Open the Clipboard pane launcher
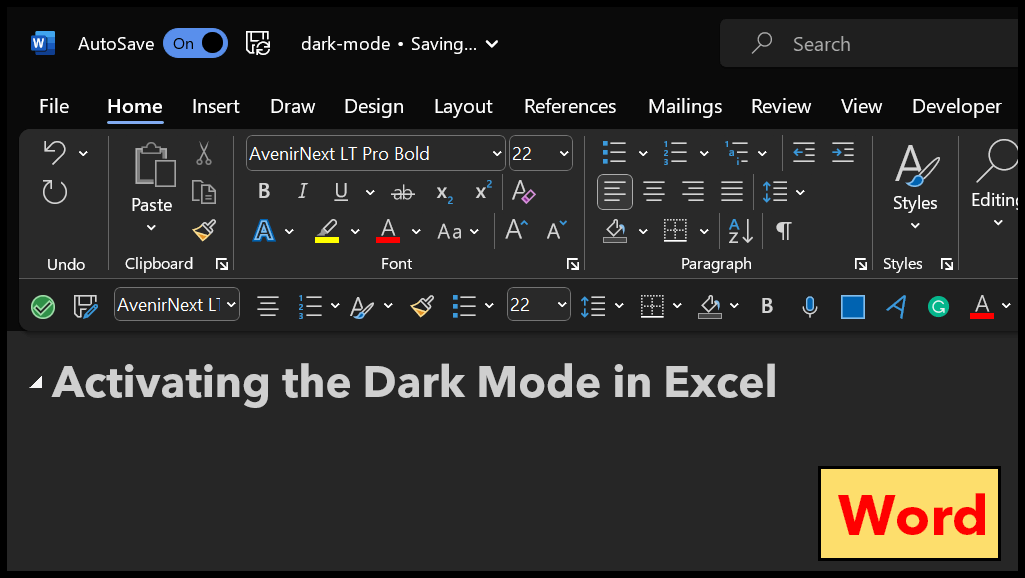The height and width of the screenshot is (578, 1025). click(222, 264)
